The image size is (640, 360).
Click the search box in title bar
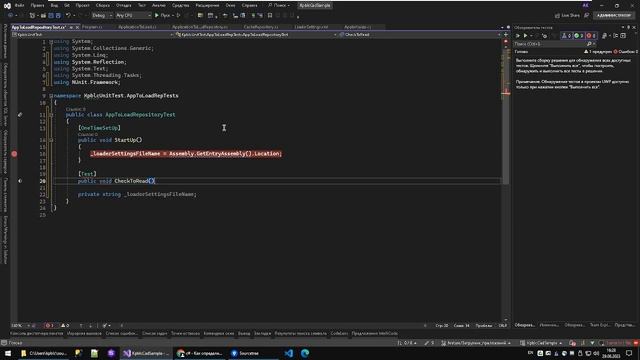tap(279, 6)
